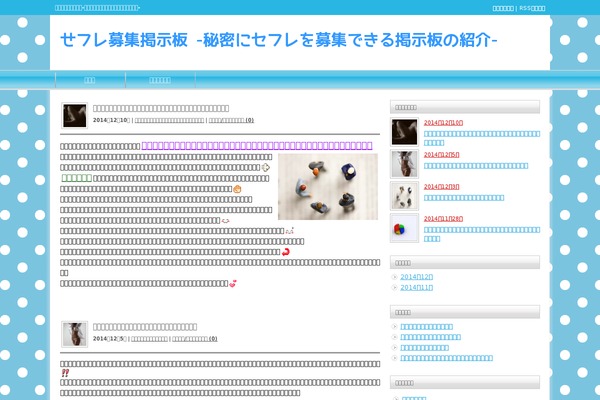Screen dimensions: 600x400
Task: Click the colorful ball thumbnail beside 2014年11月28日
Action: [404, 229]
